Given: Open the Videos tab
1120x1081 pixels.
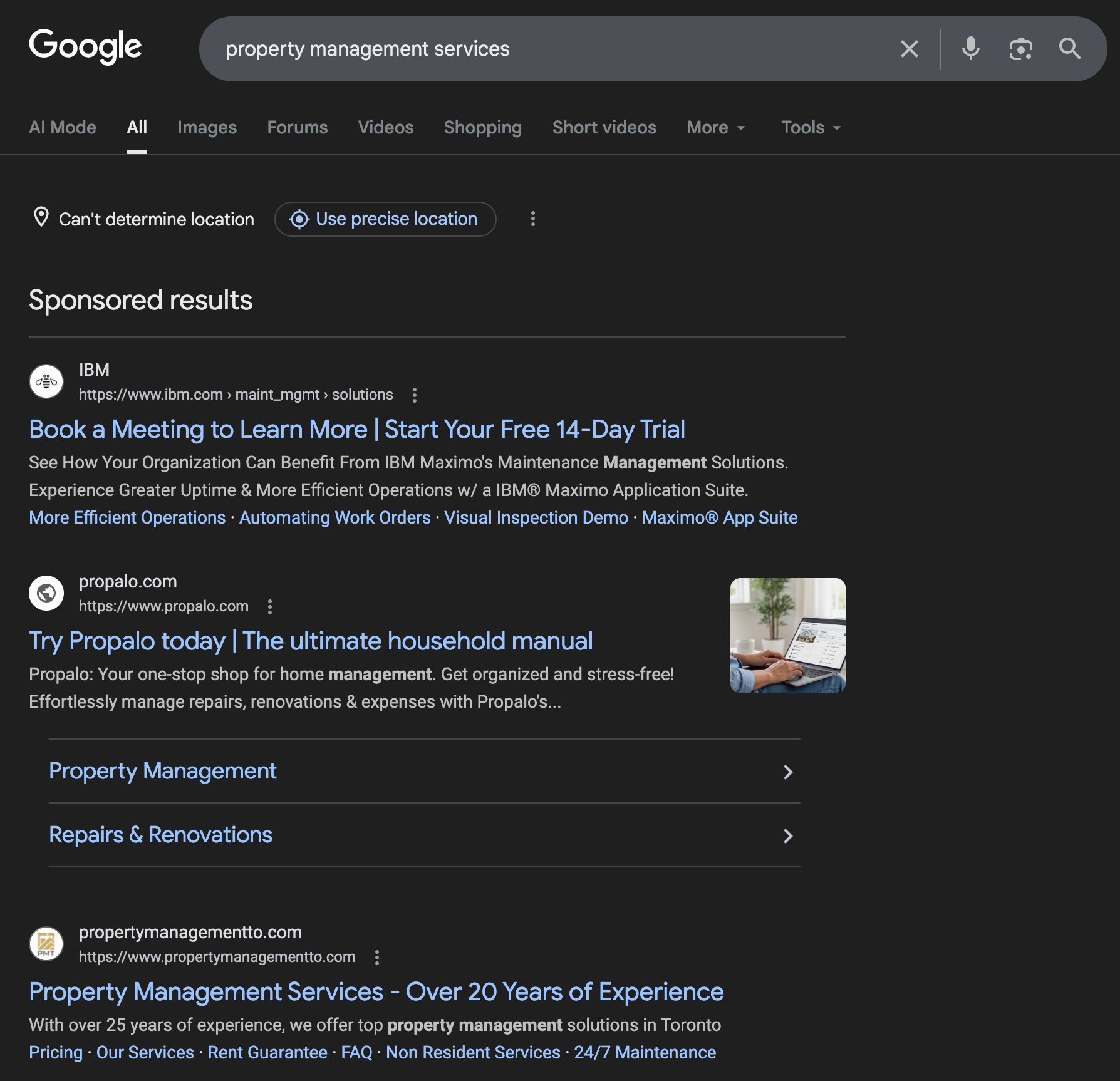Looking at the screenshot, I should coord(386,127).
